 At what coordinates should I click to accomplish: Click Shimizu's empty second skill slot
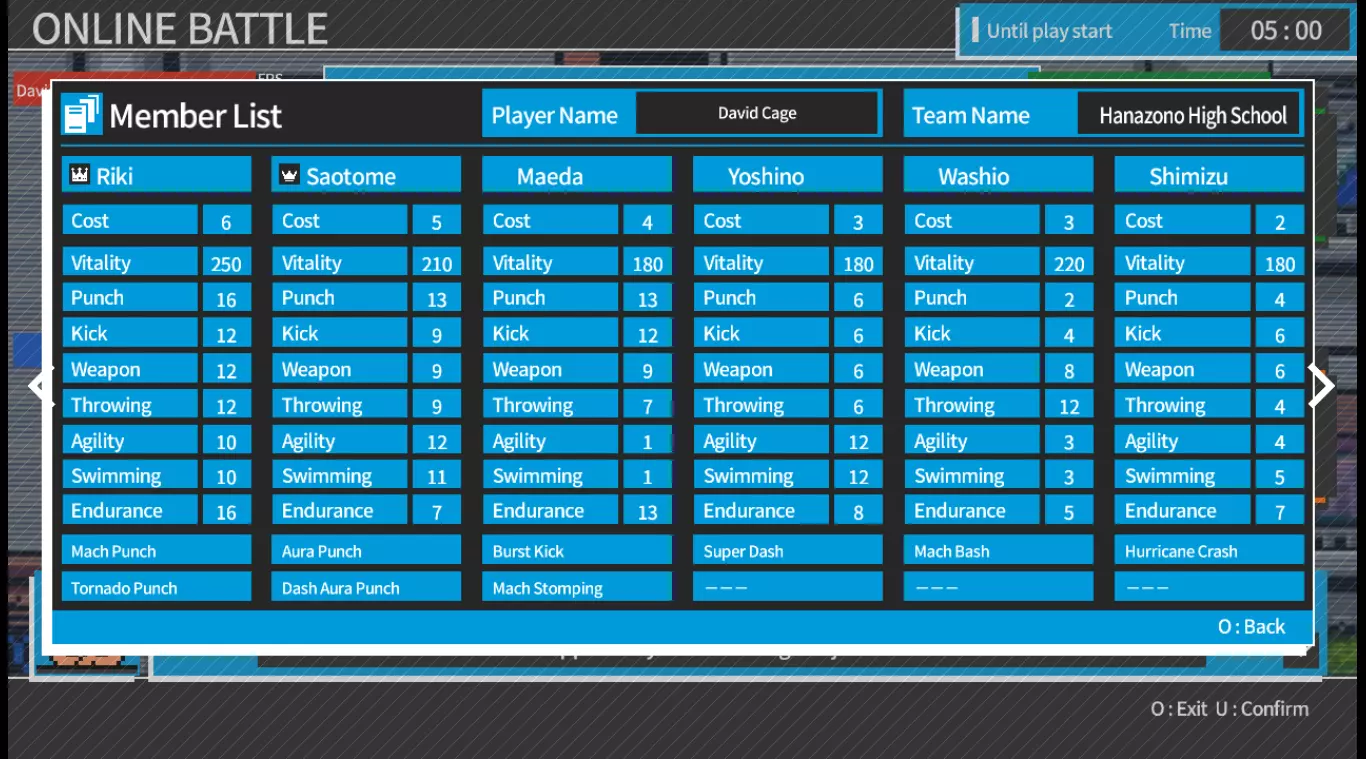(1210, 587)
